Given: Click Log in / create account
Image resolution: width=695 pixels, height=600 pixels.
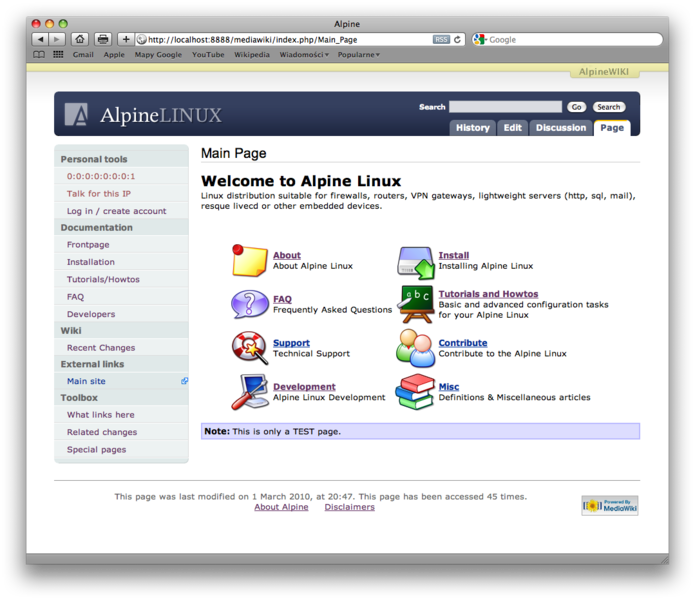Looking at the screenshot, I should click(x=117, y=211).
